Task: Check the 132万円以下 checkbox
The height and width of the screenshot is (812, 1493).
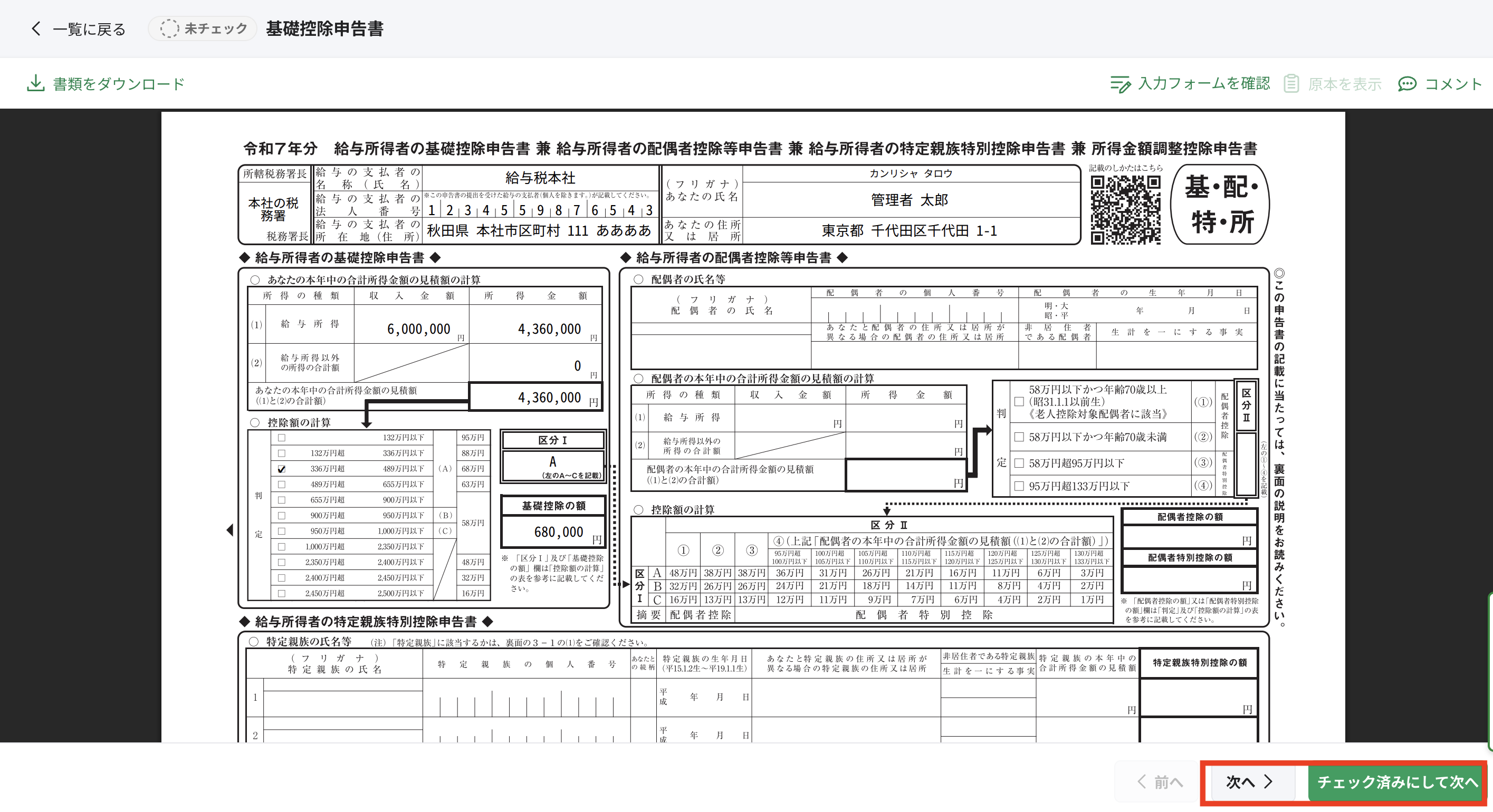Action: [x=282, y=438]
